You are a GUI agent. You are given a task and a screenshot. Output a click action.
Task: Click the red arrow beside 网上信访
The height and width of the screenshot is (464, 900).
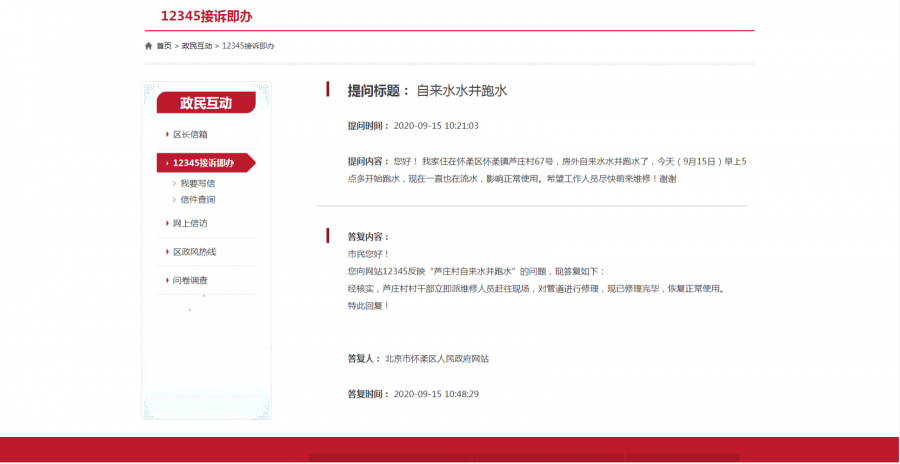167,223
